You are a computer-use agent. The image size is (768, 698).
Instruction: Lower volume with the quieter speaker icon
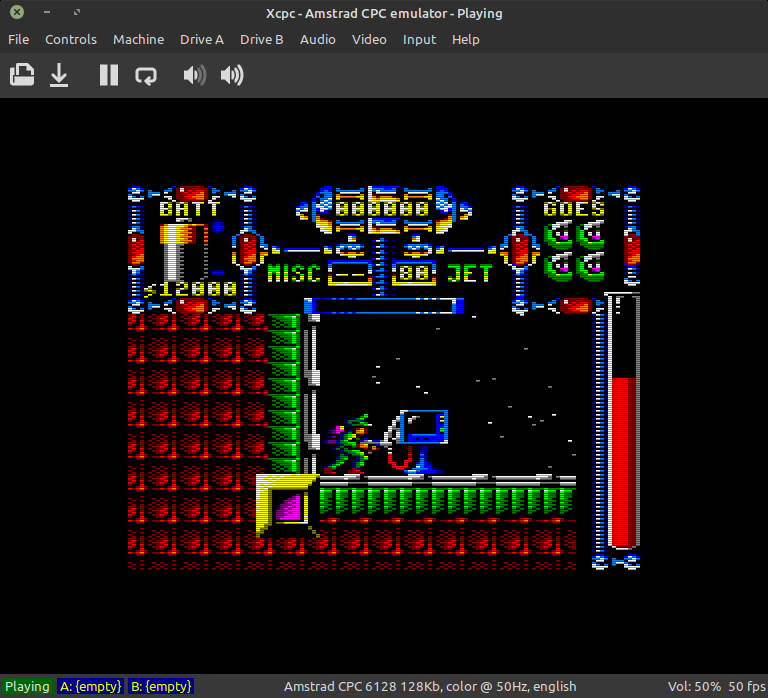(x=194, y=75)
